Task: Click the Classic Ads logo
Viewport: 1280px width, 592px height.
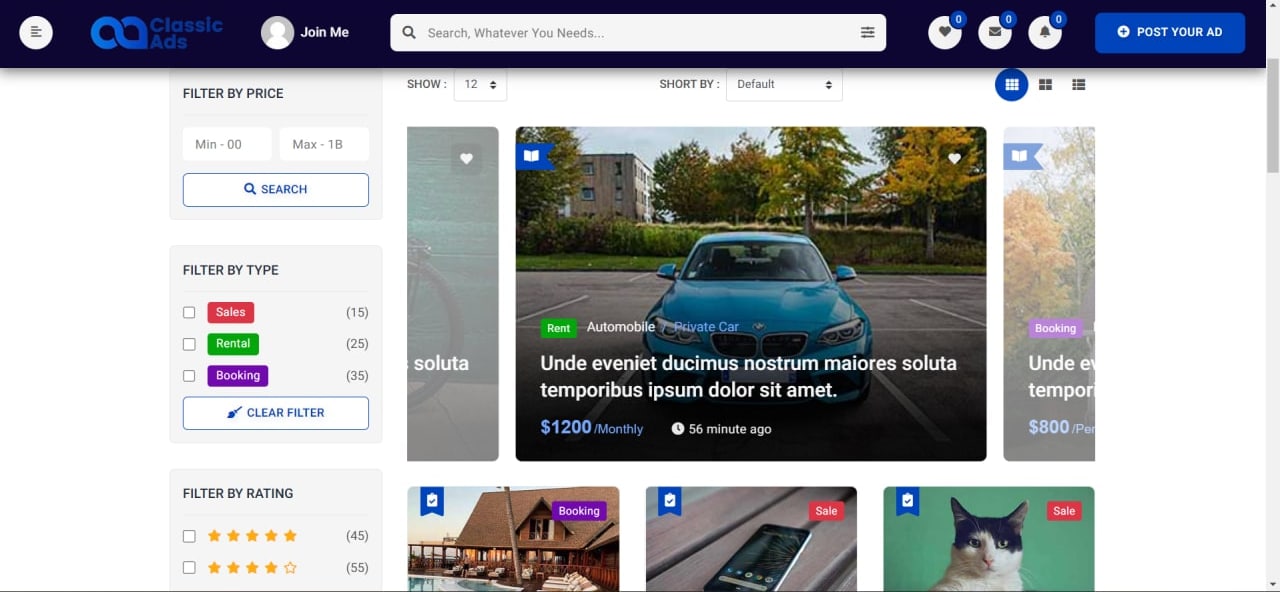Action: [x=157, y=32]
